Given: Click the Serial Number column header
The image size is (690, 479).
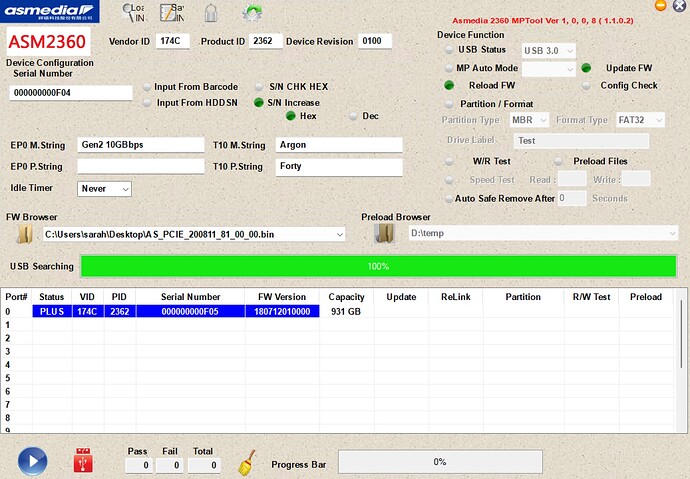Looking at the screenshot, I should click(191, 297).
